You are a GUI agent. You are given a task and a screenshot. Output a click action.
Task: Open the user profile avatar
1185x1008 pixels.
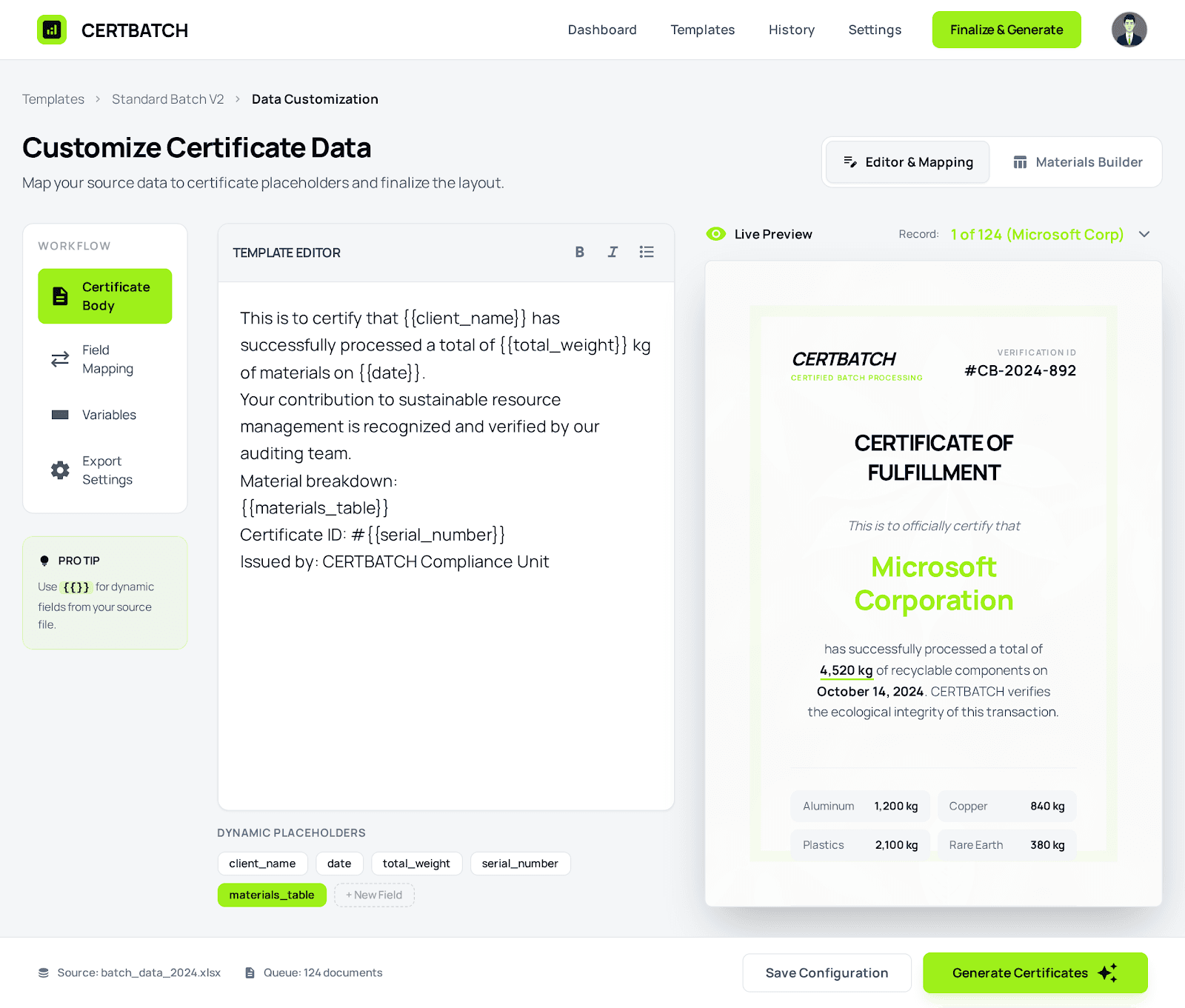pos(1129,30)
